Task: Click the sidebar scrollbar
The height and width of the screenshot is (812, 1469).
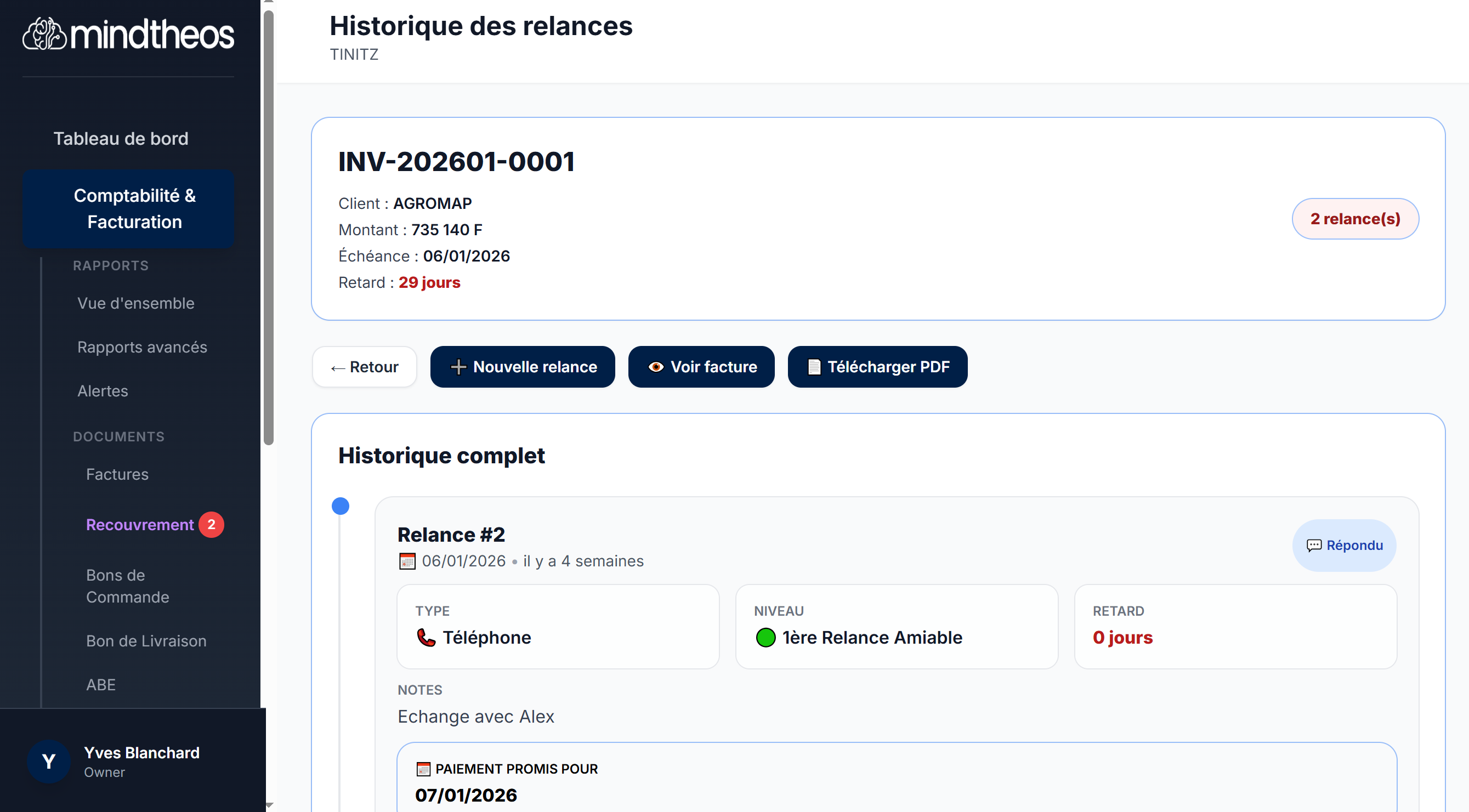Action: tap(267, 228)
